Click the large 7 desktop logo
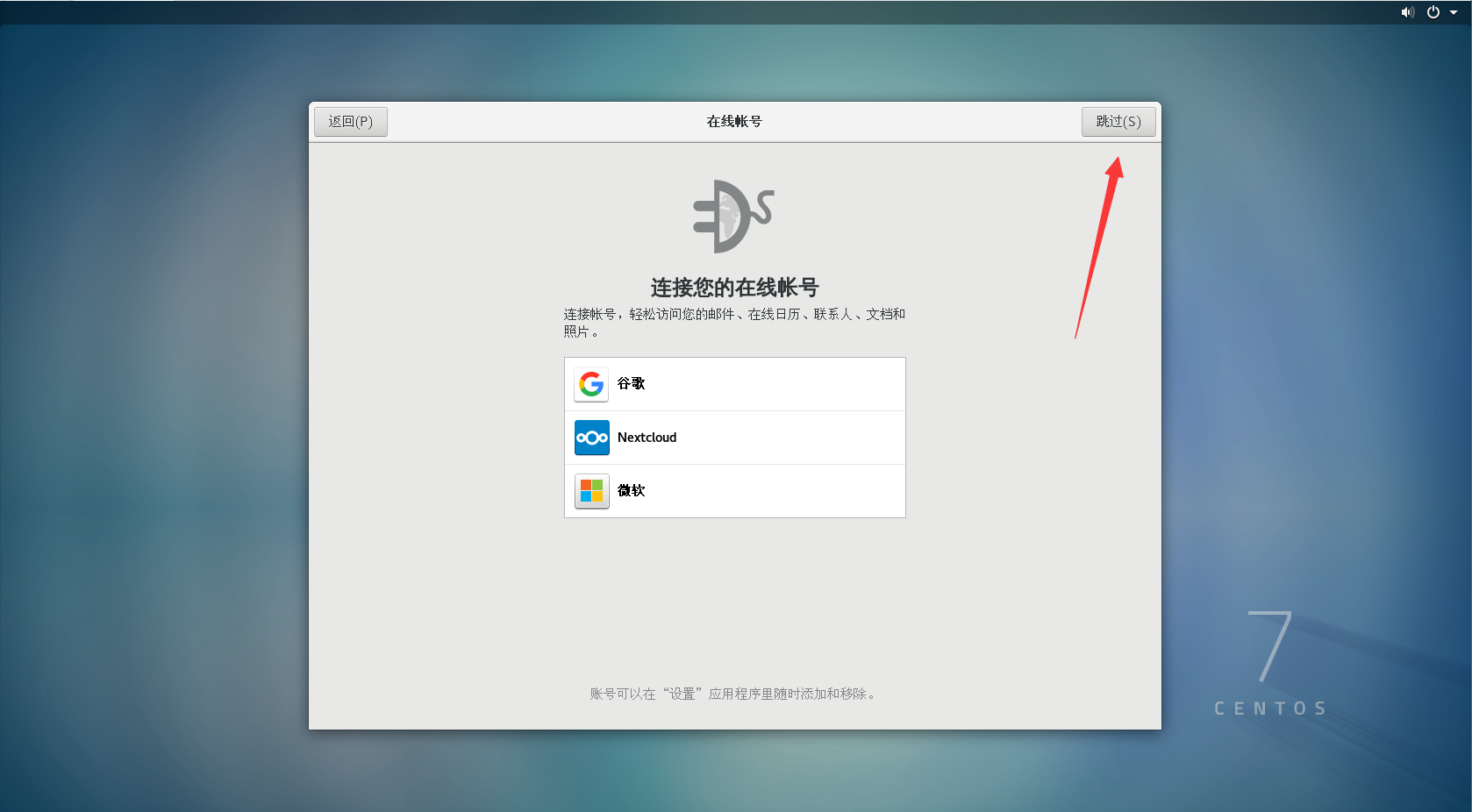1472x812 pixels. tap(1270, 646)
